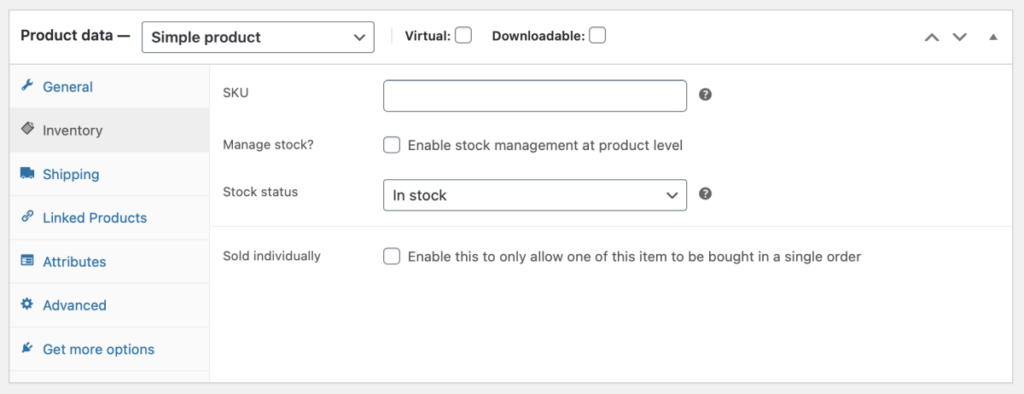
Task: Click the "SKU" label
Action: (x=236, y=93)
